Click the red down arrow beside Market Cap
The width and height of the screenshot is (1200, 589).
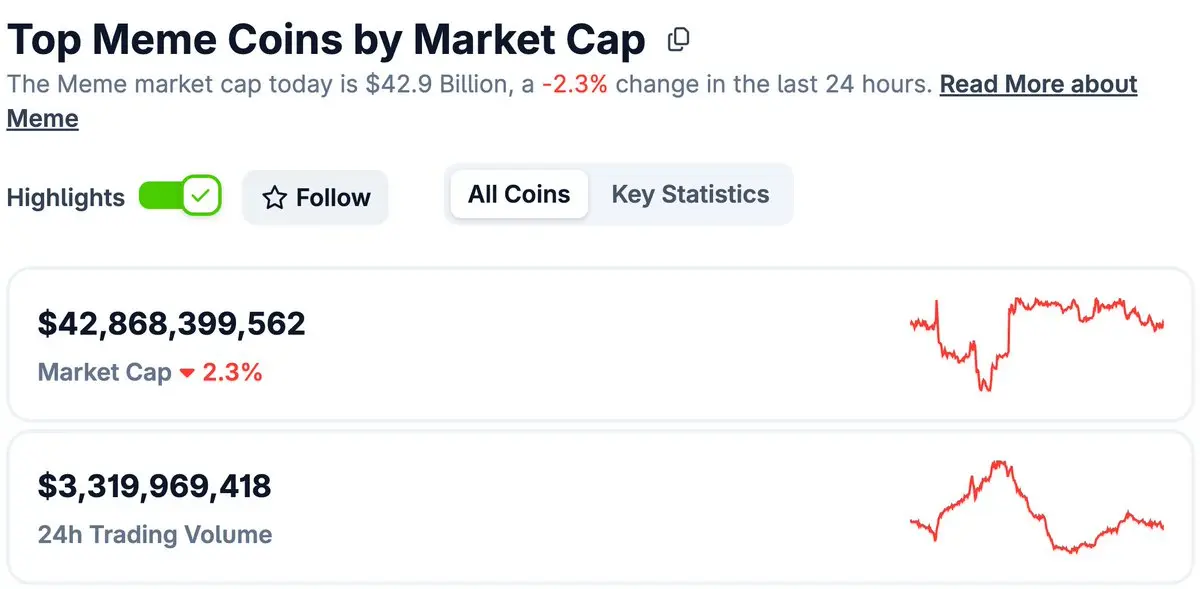point(187,374)
